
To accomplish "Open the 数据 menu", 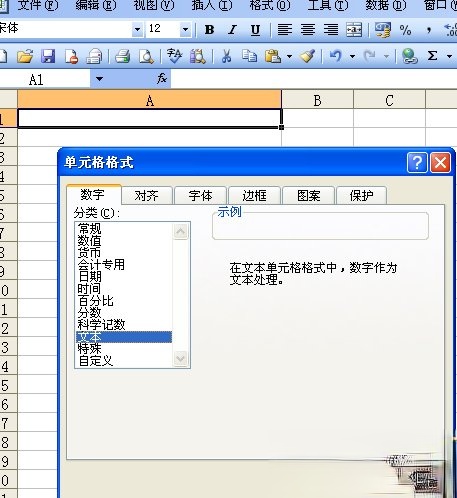I will tap(386, 6).
